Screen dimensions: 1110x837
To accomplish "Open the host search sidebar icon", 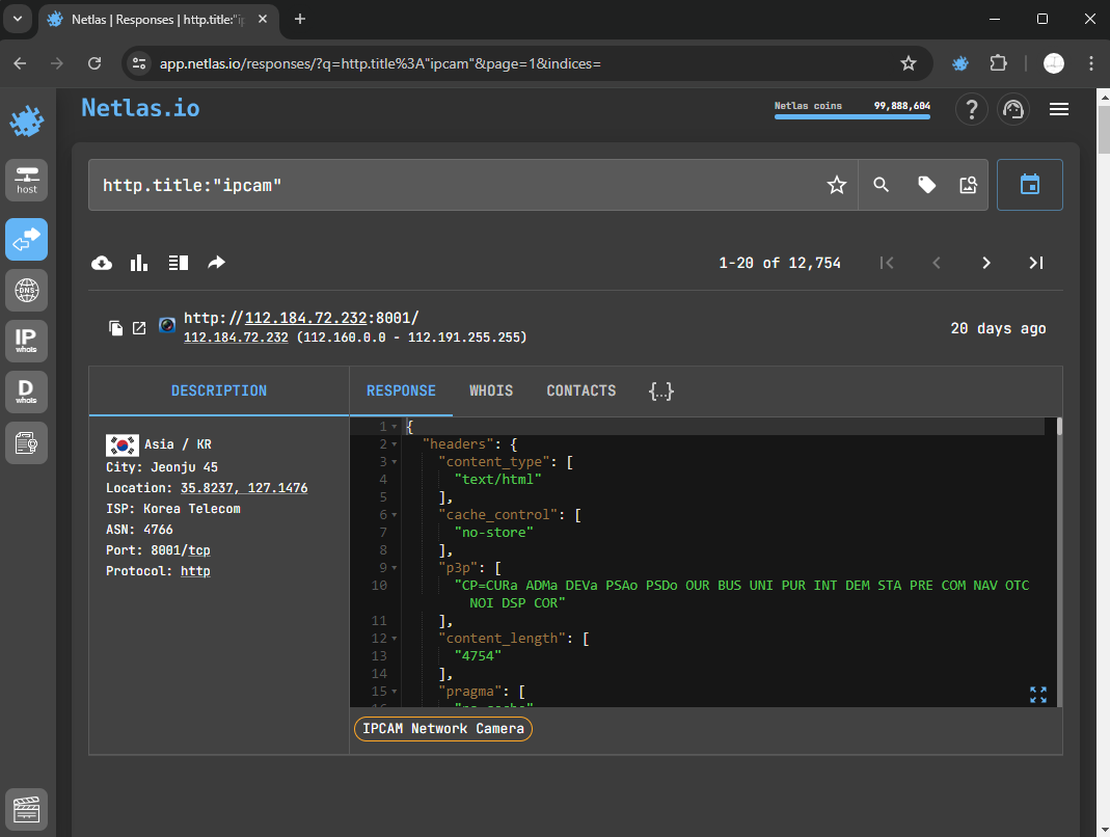I will point(26,180).
